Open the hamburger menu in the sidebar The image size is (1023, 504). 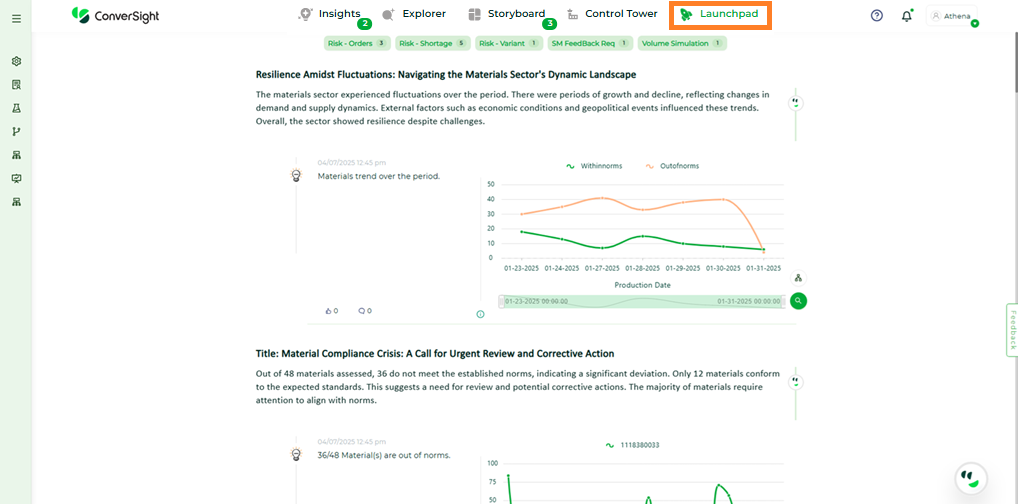tap(16, 18)
